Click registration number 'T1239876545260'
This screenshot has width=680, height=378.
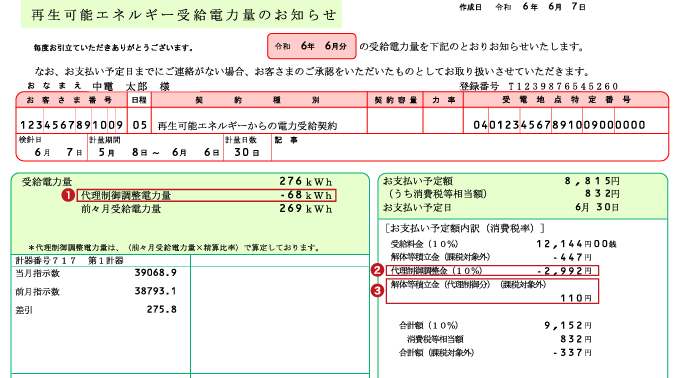point(563,86)
